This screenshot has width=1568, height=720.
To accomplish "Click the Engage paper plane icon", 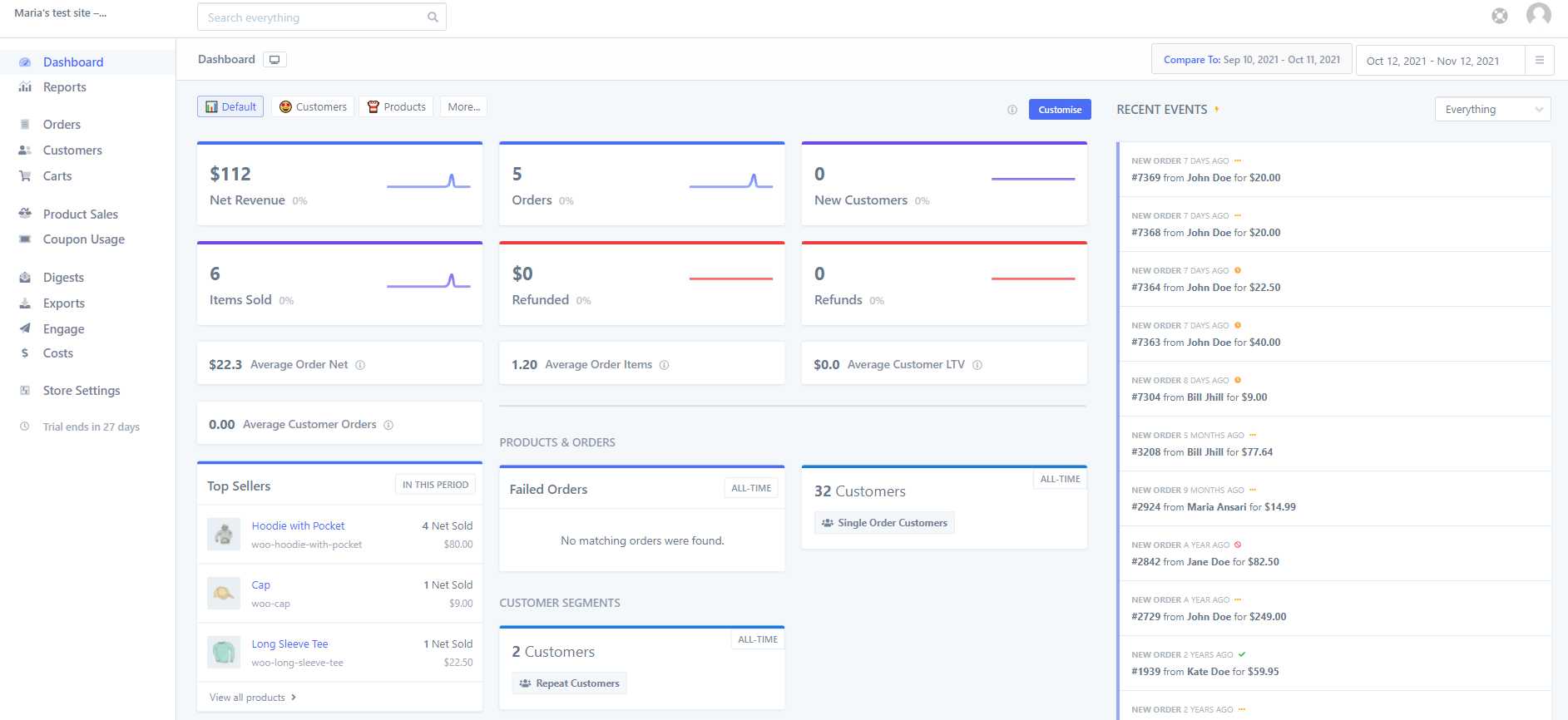I will tap(25, 328).
